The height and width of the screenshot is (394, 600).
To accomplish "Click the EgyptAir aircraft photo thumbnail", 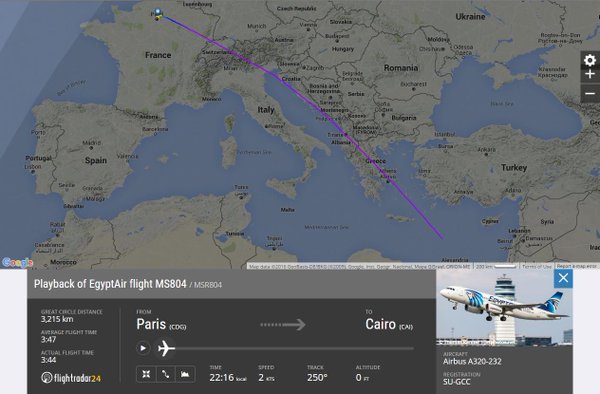I will [x=504, y=307].
